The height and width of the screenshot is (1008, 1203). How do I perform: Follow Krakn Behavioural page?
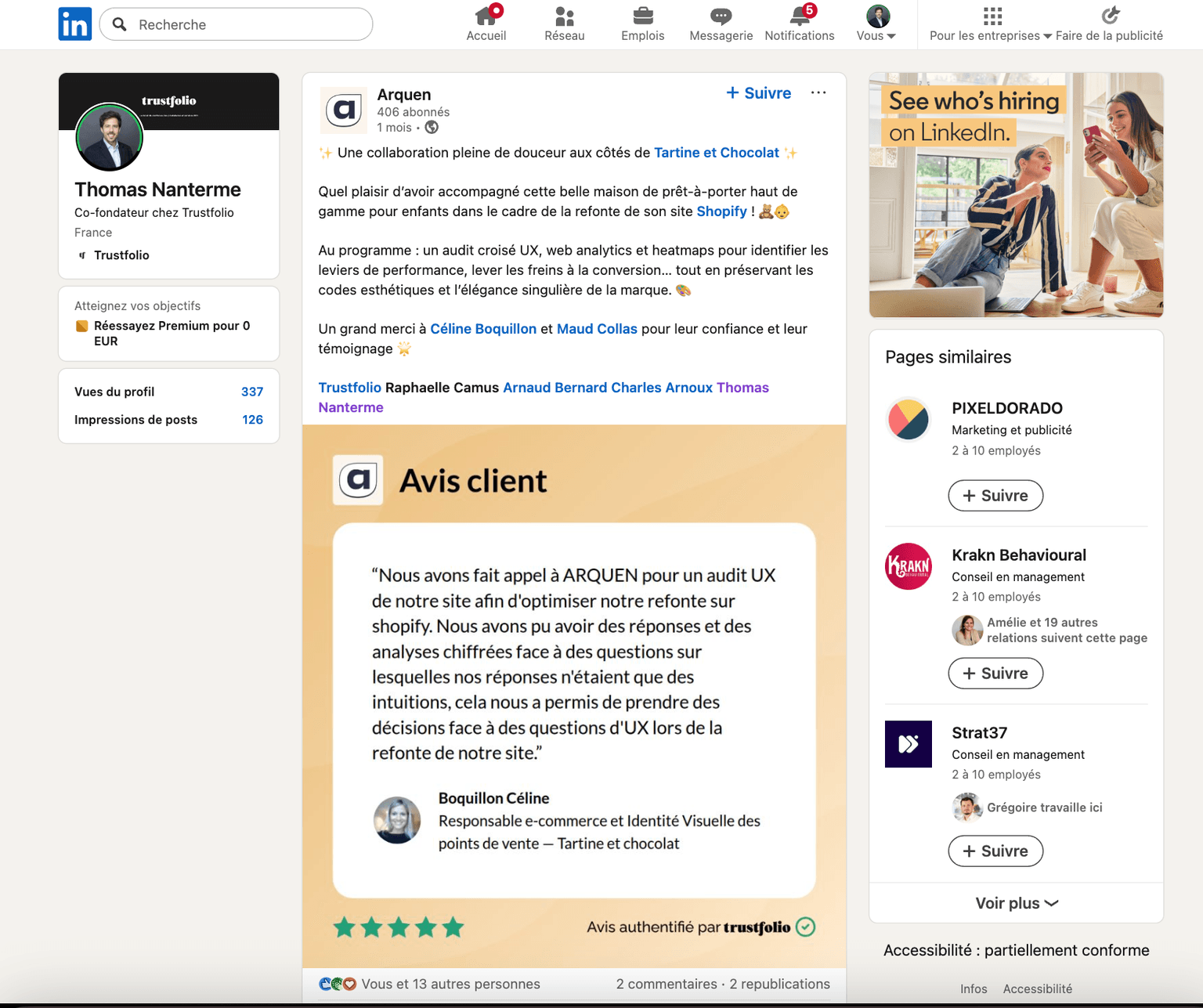click(x=995, y=674)
